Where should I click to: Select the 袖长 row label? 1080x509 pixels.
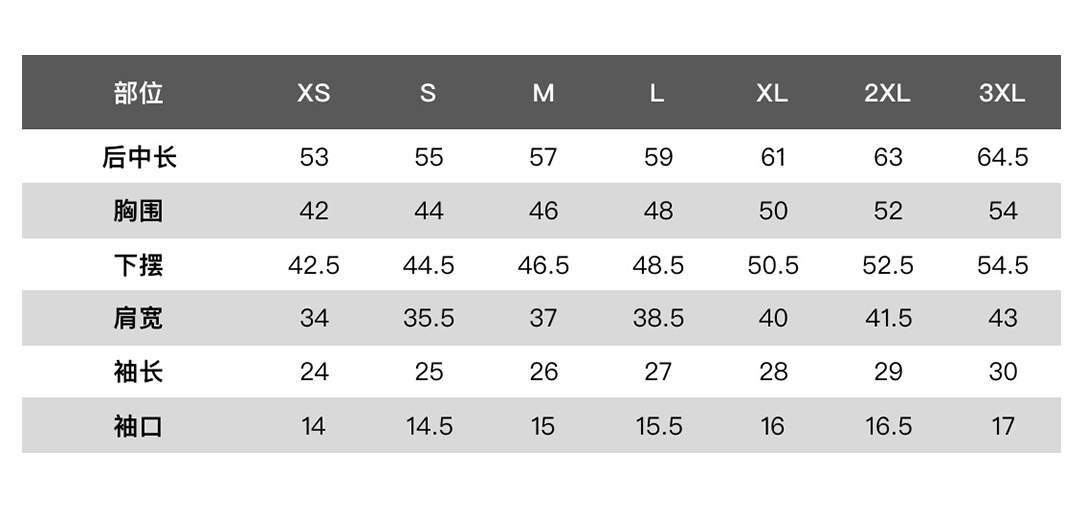(x=138, y=372)
